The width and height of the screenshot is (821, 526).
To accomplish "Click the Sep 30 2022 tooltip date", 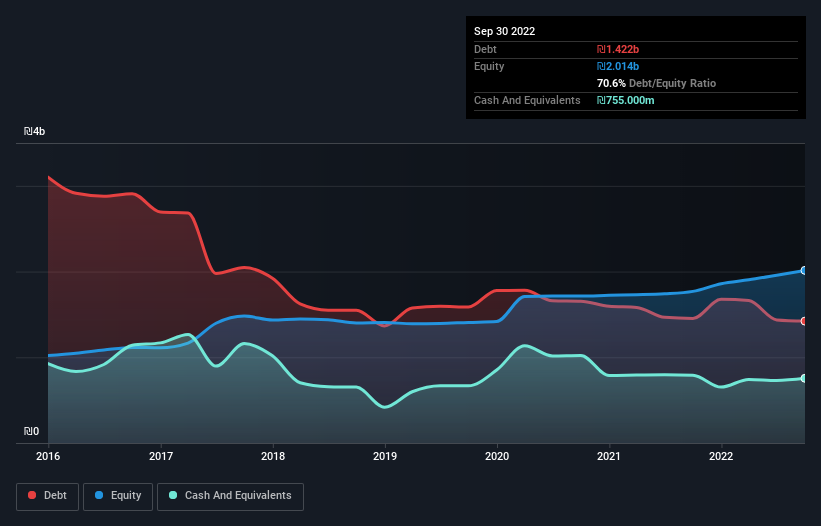I will [504, 31].
